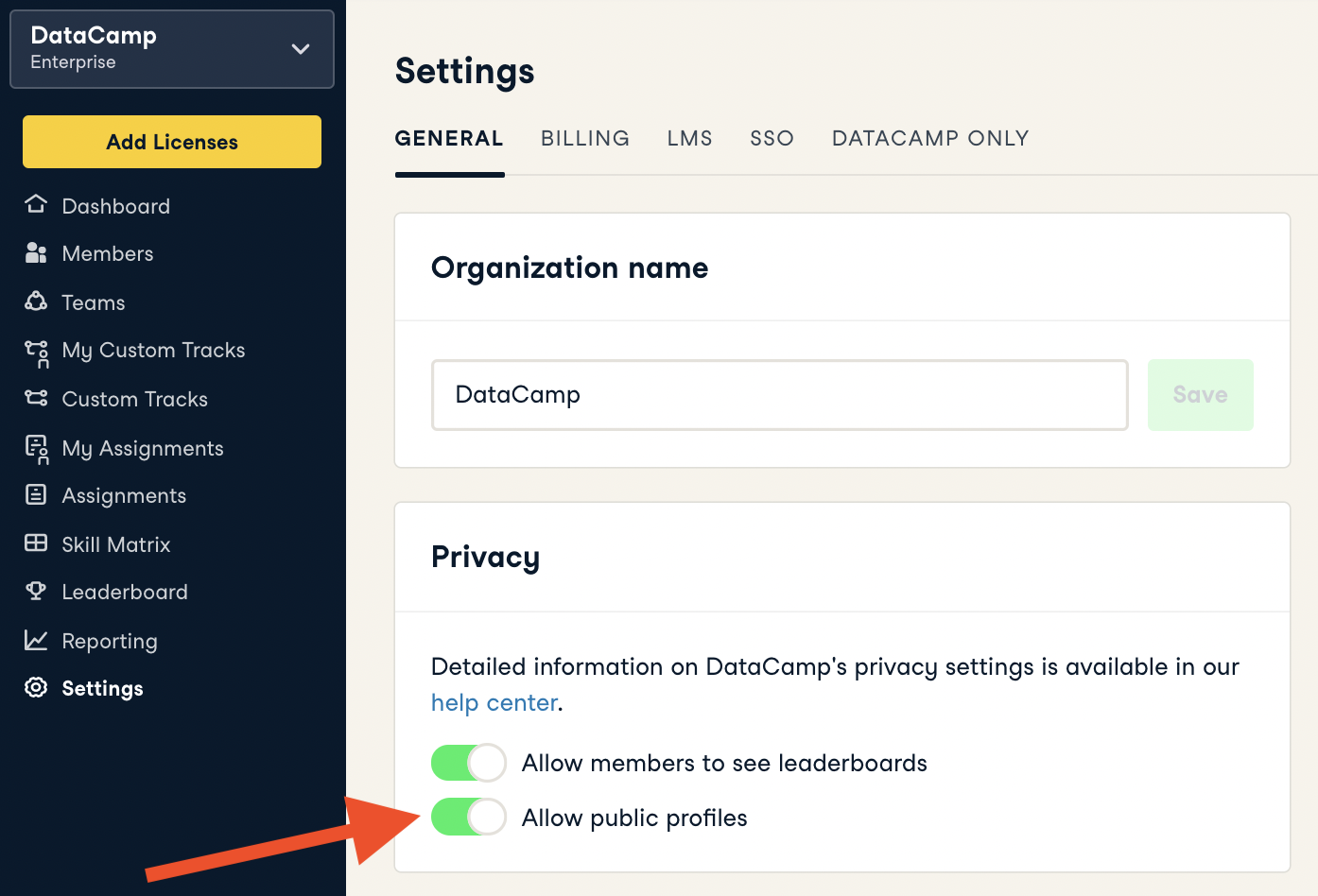Open Skill Matrix grid icon
This screenshot has height=896, width=1318.
[x=36, y=543]
